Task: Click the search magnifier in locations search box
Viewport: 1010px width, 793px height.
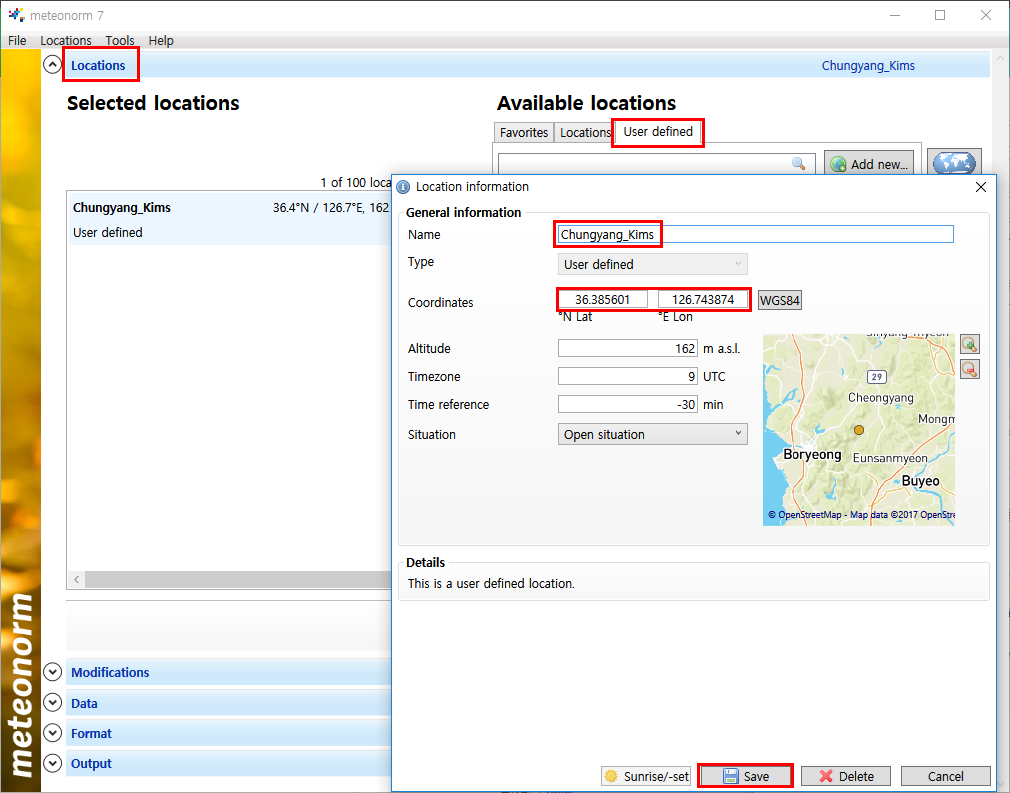Action: (x=798, y=164)
